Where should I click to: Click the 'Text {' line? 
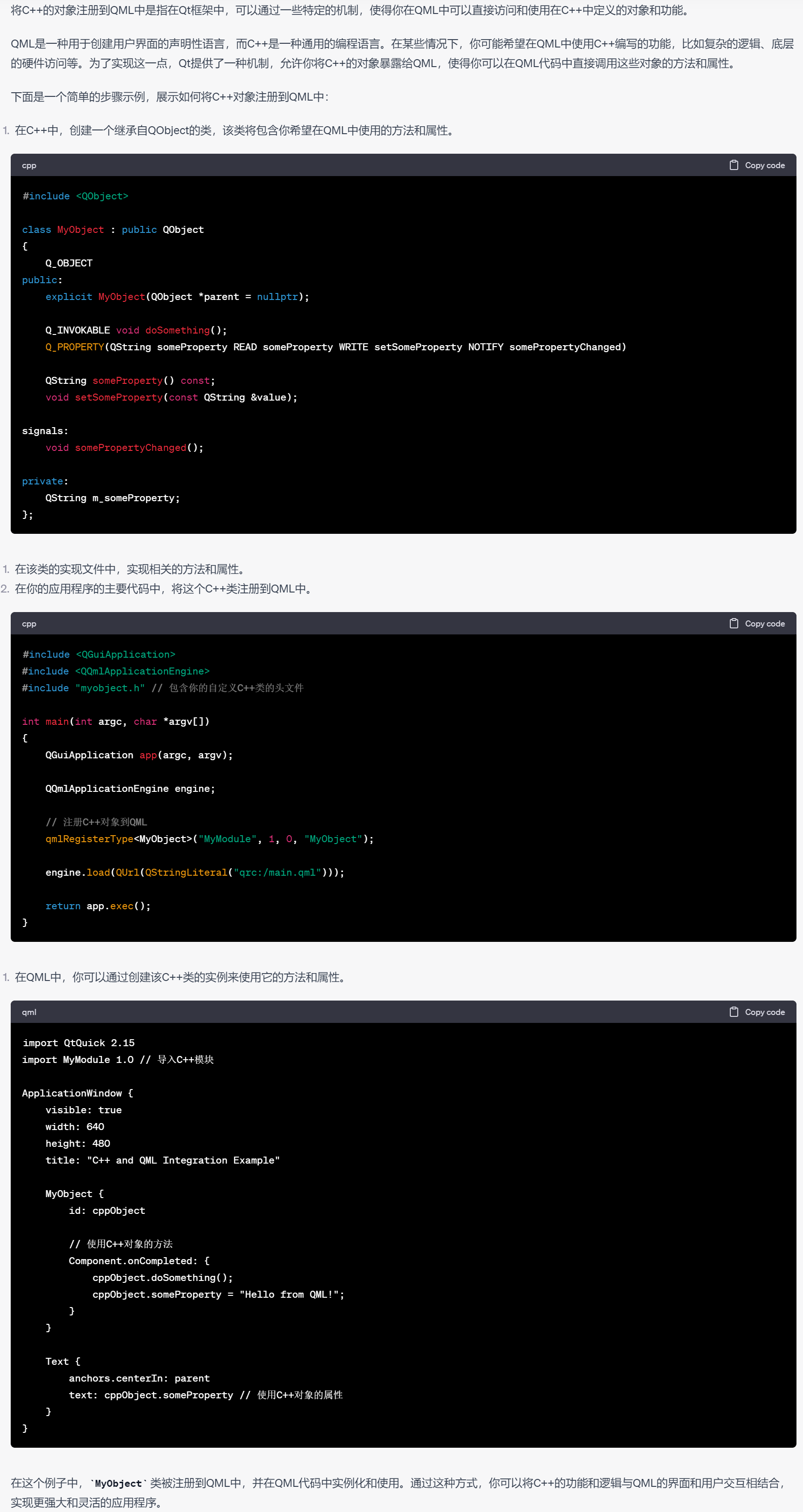63,1361
